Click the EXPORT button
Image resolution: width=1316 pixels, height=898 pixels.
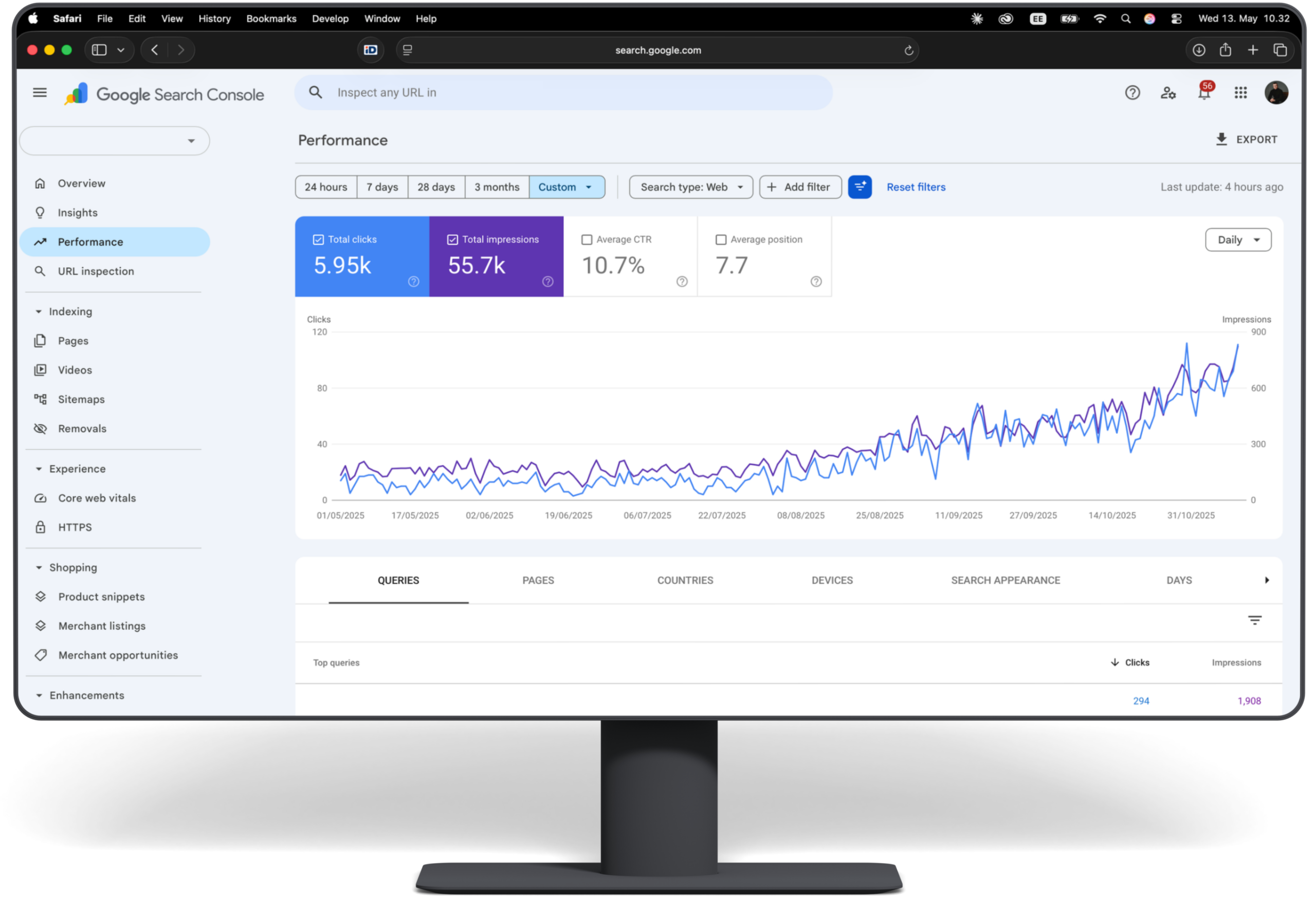pos(1247,139)
